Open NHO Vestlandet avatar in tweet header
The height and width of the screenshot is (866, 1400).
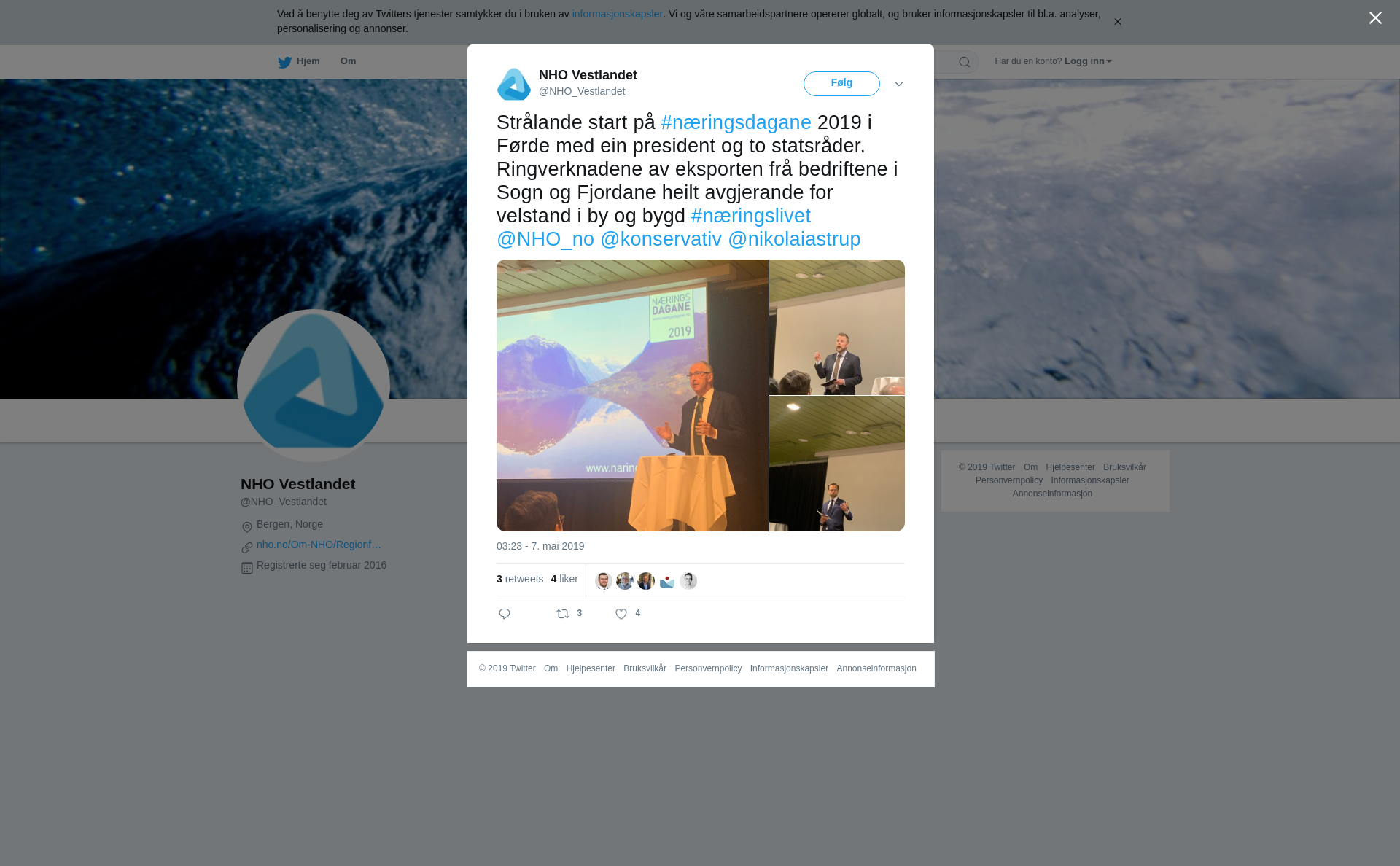(x=514, y=84)
